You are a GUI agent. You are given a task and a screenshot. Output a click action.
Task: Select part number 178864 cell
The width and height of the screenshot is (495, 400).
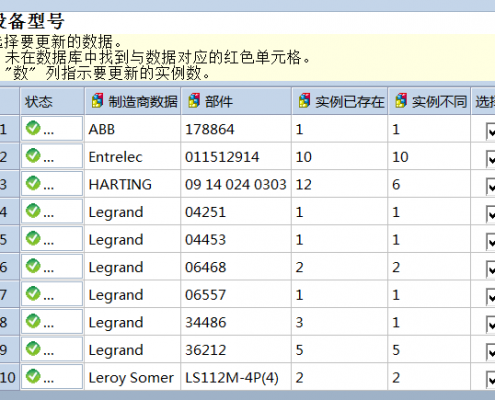click(x=236, y=129)
